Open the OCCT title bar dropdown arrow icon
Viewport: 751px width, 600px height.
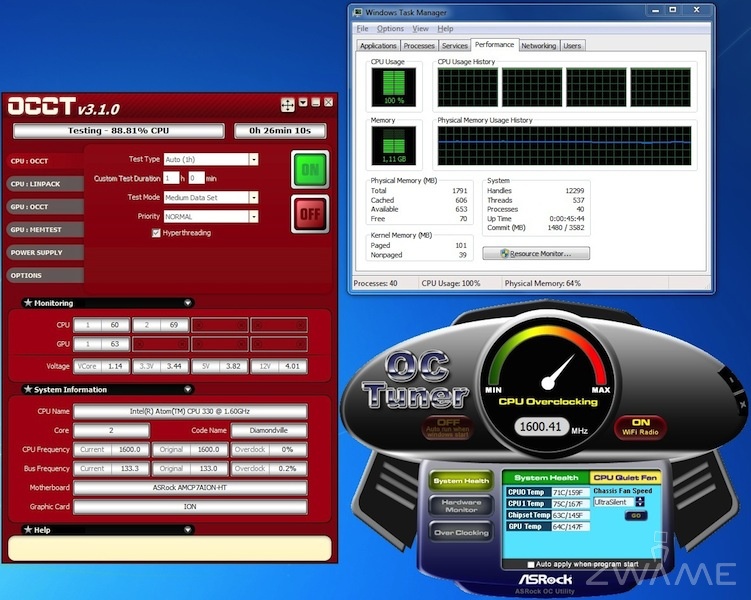[x=303, y=102]
